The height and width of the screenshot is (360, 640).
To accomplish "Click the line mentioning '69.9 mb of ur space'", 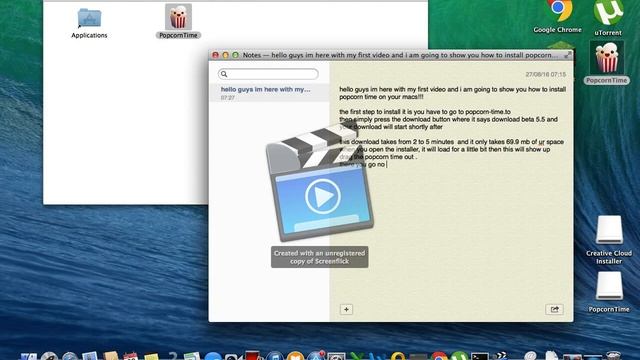I will [x=451, y=142].
